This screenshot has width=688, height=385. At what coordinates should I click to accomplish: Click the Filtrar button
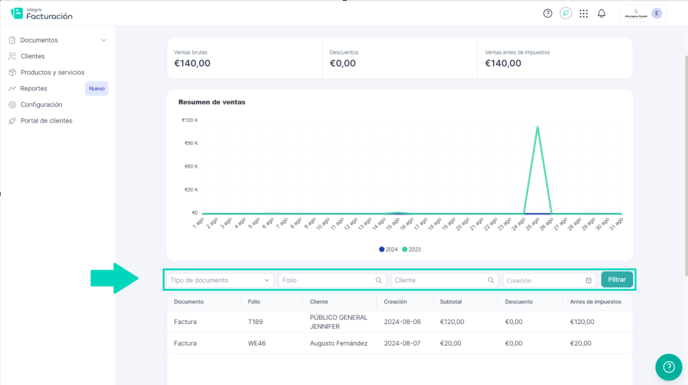coord(617,280)
